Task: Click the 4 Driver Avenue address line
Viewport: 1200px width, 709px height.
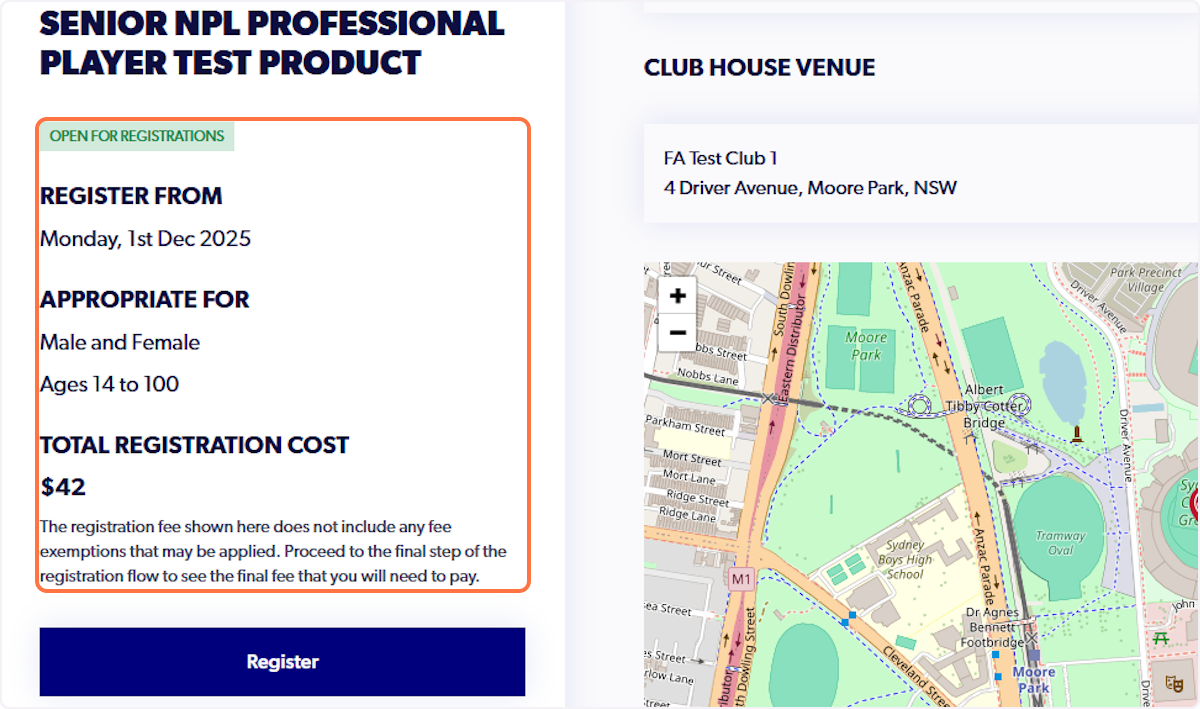Action: pos(810,187)
